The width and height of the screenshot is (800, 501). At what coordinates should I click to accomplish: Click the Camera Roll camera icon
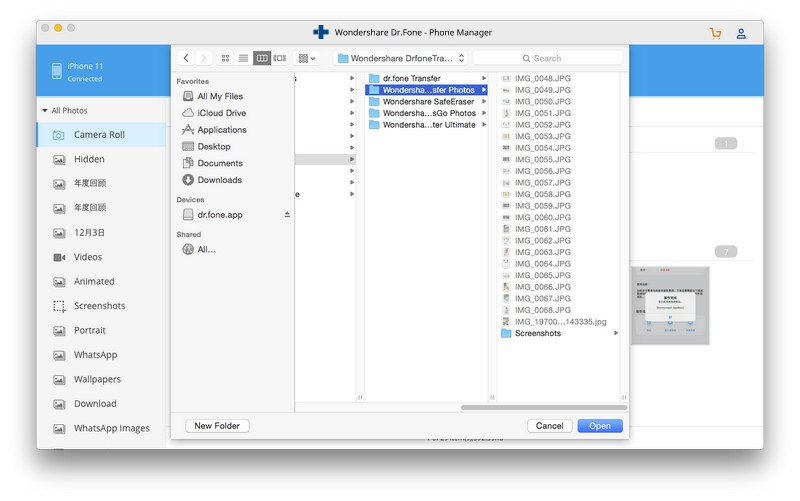(59, 135)
